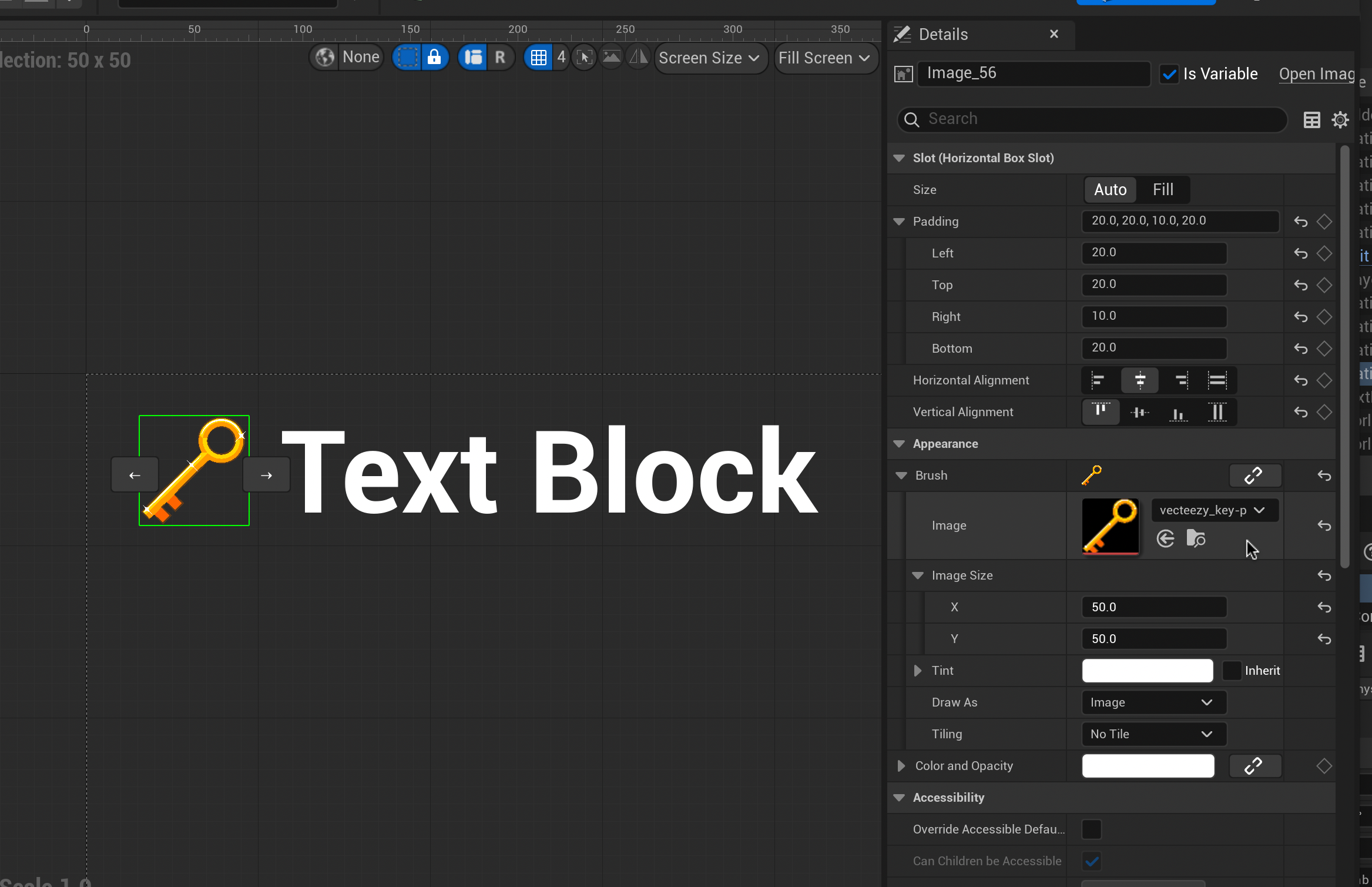Click browse to asset icon under Image
The height and width of the screenshot is (887, 1372).
[1196, 538]
